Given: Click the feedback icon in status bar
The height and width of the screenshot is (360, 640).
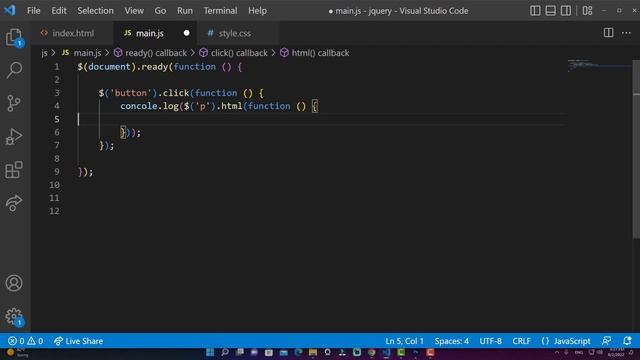Looking at the screenshot, I should (607, 341).
